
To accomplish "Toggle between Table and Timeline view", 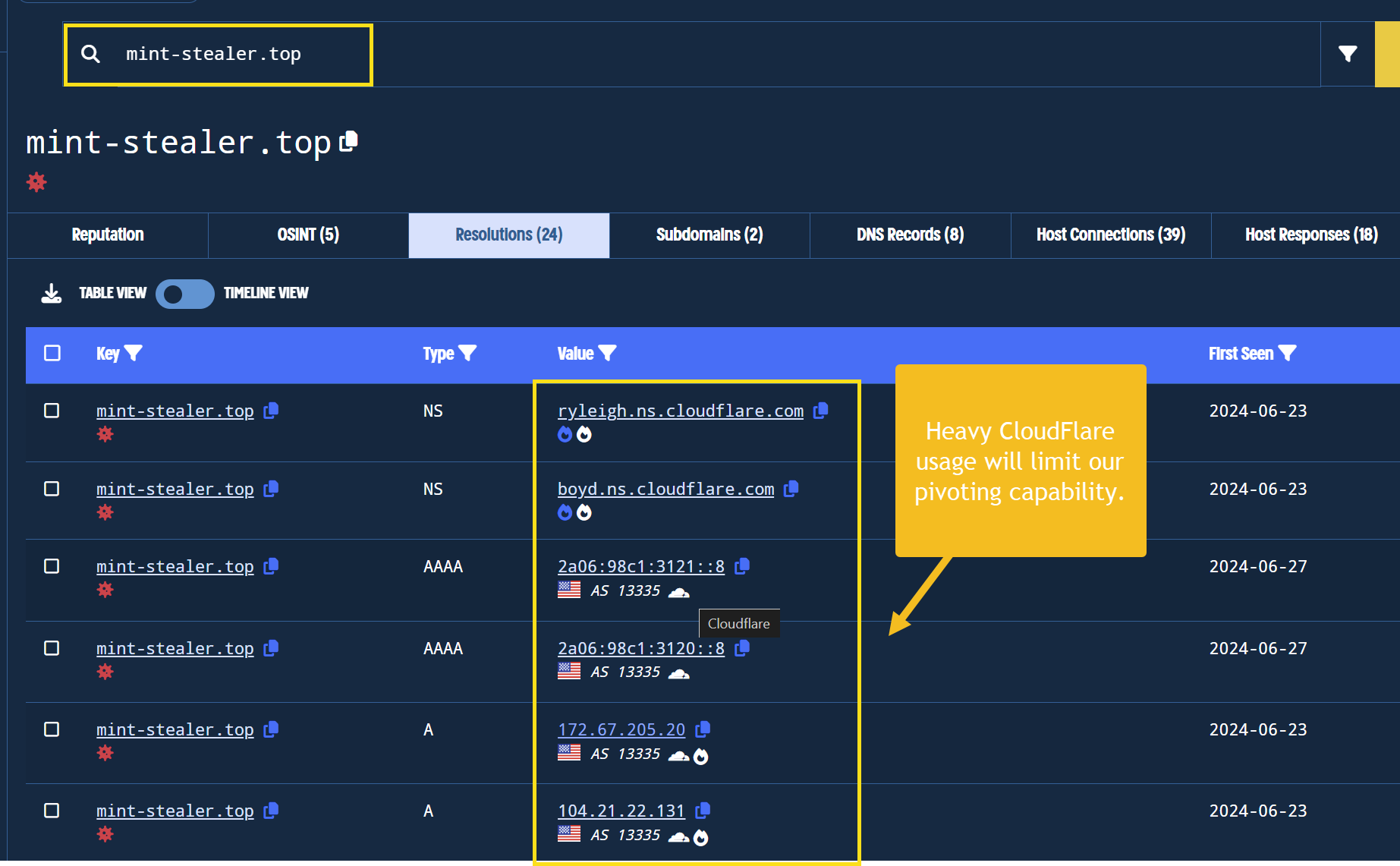I will click(185, 294).
